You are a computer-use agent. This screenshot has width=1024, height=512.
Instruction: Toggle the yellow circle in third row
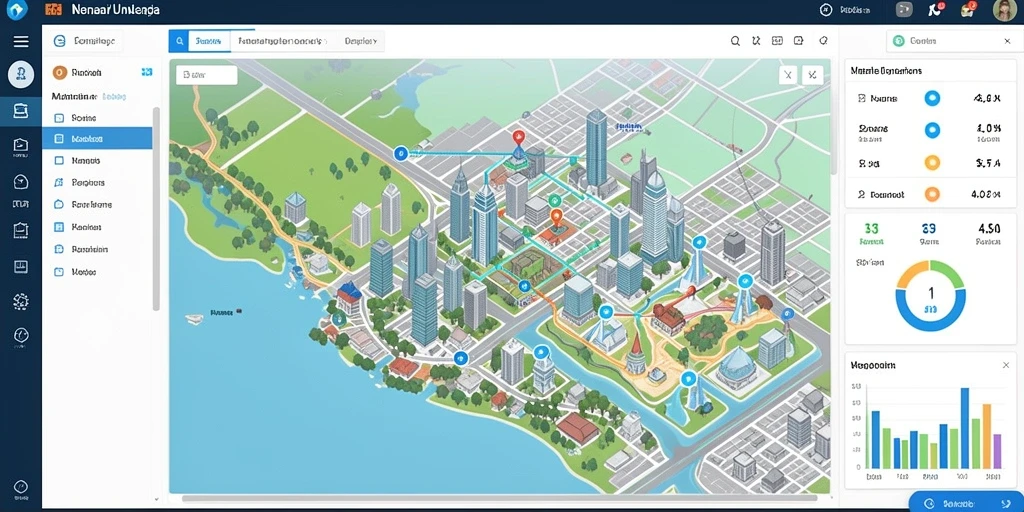(x=933, y=163)
